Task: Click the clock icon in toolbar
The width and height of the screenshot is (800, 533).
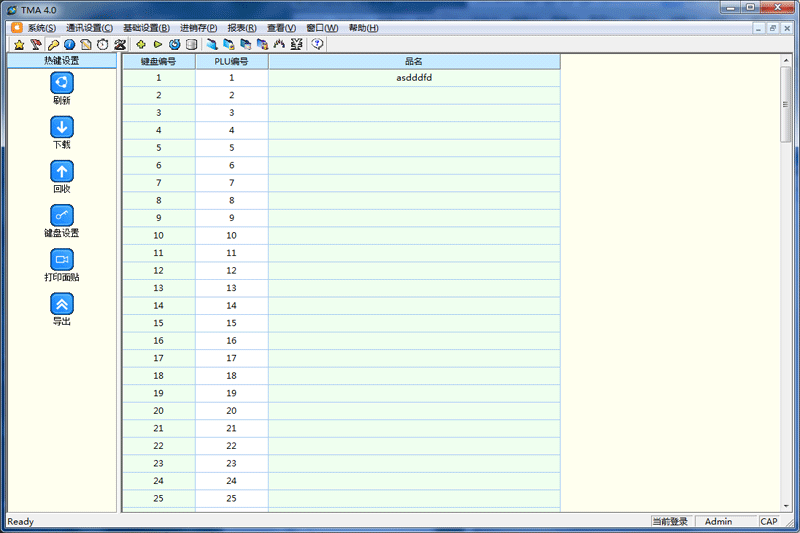Action: coord(103,45)
